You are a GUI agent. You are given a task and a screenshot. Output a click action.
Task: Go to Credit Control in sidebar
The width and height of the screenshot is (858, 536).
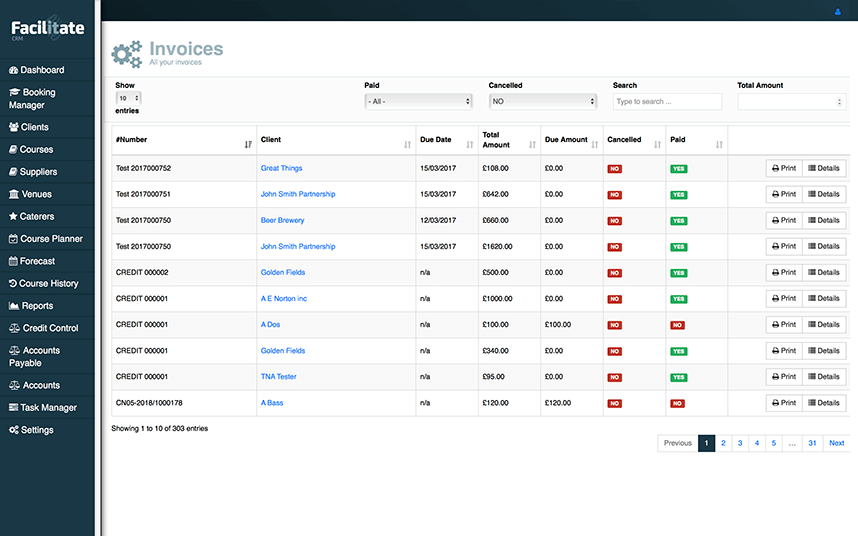pyautogui.click(x=49, y=328)
